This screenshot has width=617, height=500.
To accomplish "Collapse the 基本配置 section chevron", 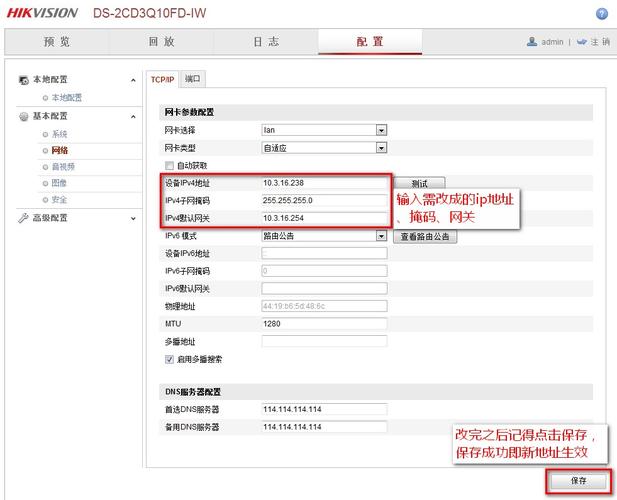I will (x=133, y=117).
